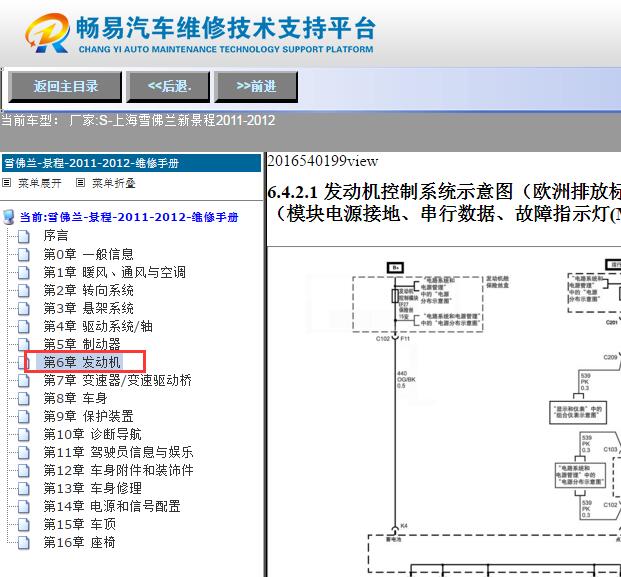Click the 6.4.2.1 发动机控制系统示意图 heading
The width and height of the screenshot is (621, 577).
point(444,203)
